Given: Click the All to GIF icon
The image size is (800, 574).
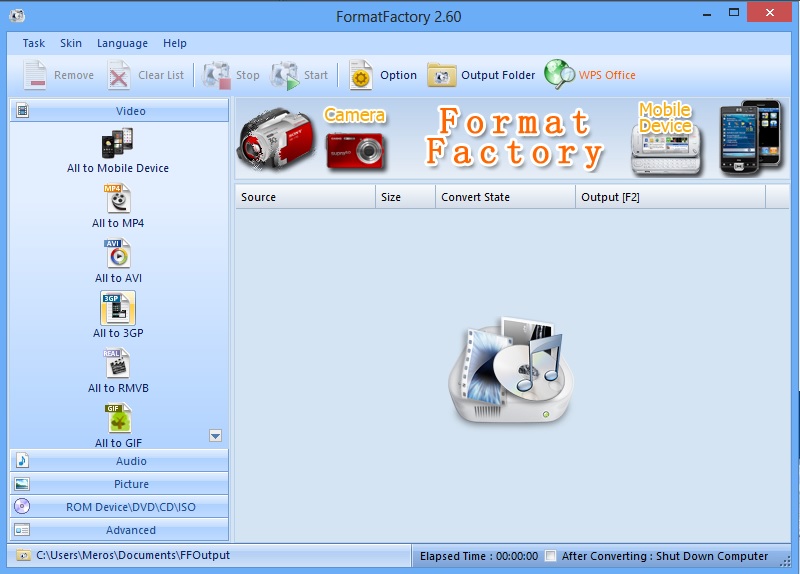Looking at the screenshot, I should [117, 419].
